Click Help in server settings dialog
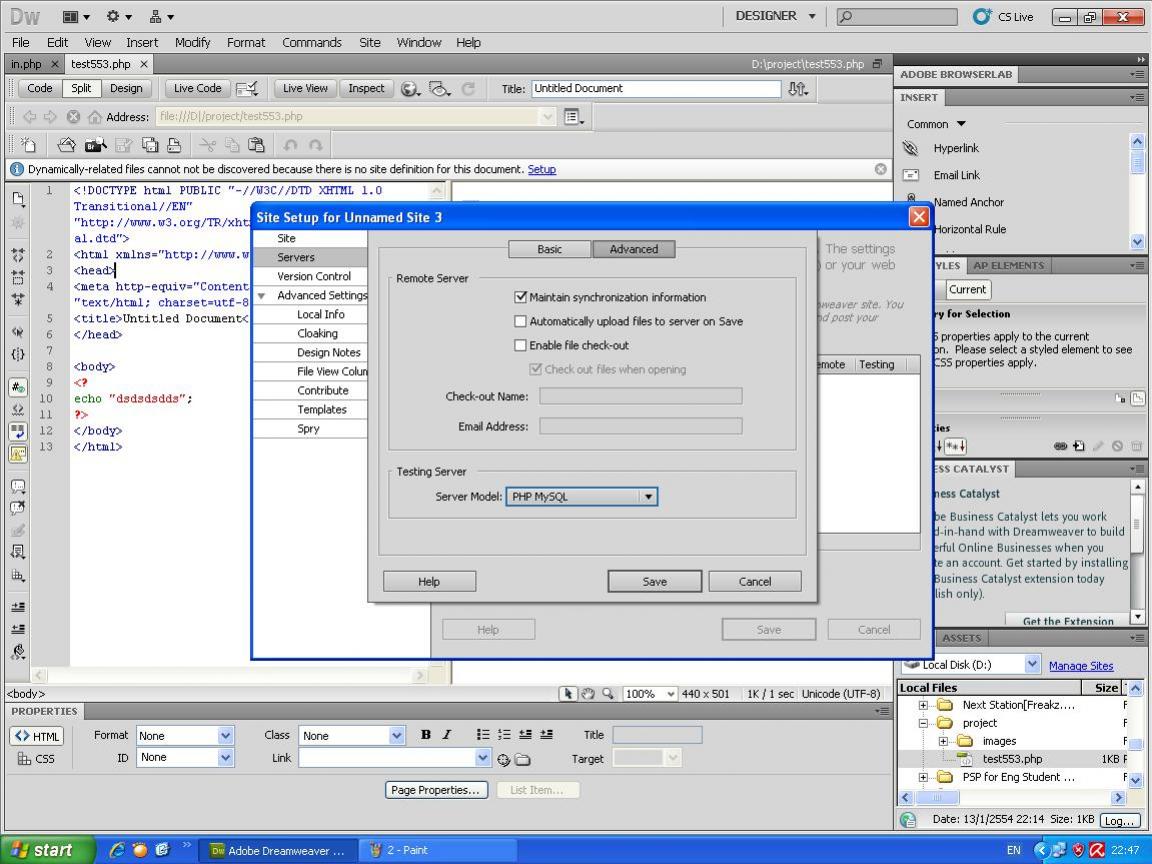 [x=429, y=581]
